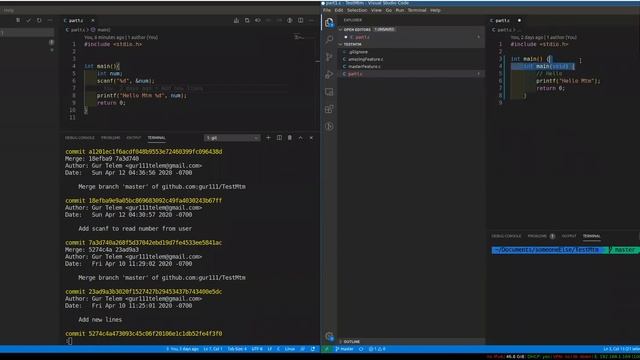Open Remote Explorer icon in right activity bar

(329, 92)
